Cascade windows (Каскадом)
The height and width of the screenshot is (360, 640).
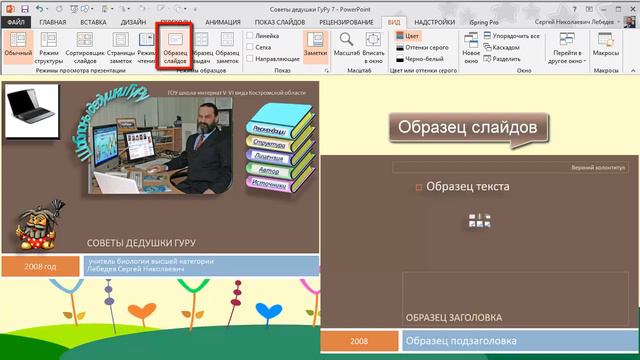click(502, 47)
